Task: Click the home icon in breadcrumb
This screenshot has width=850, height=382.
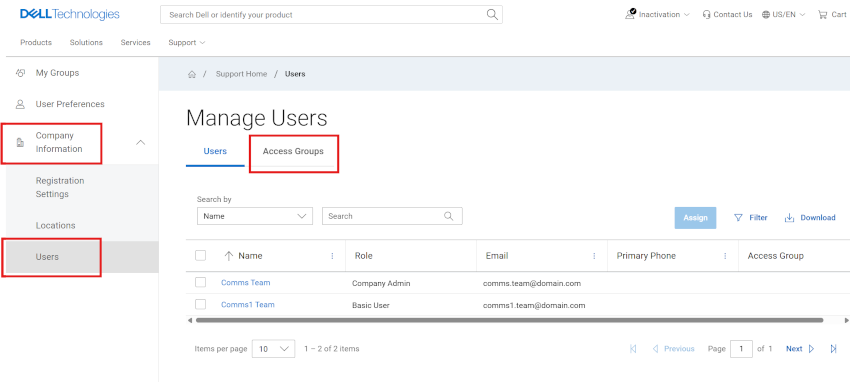Action: pos(191,74)
